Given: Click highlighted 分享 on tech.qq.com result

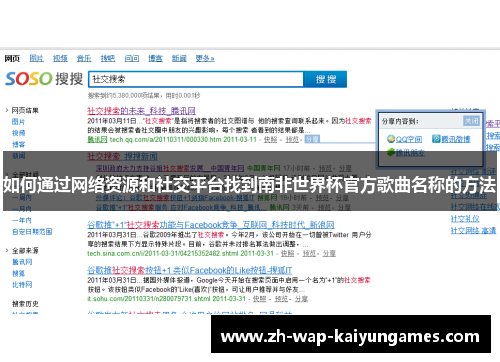Looking at the screenshot, I should (312, 139).
